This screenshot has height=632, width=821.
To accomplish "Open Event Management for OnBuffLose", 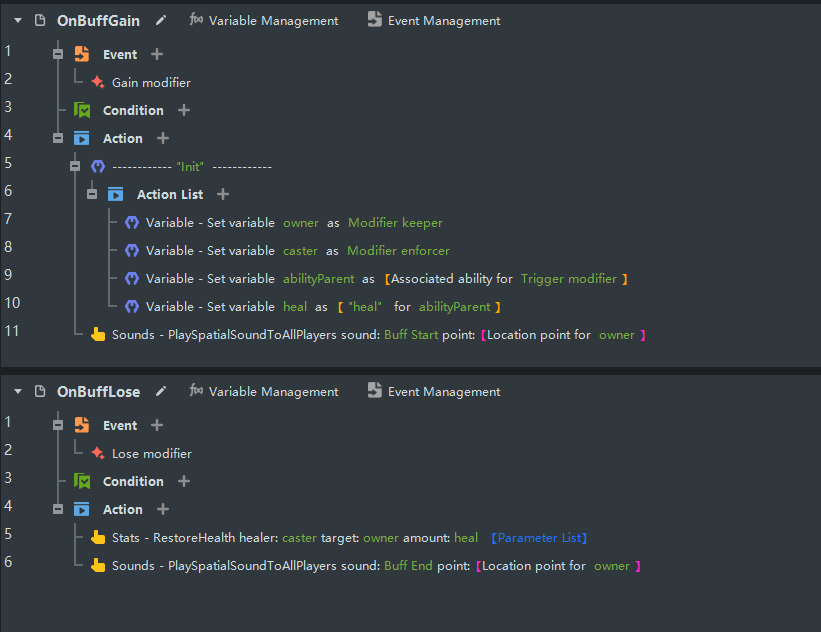I will [x=434, y=391].
